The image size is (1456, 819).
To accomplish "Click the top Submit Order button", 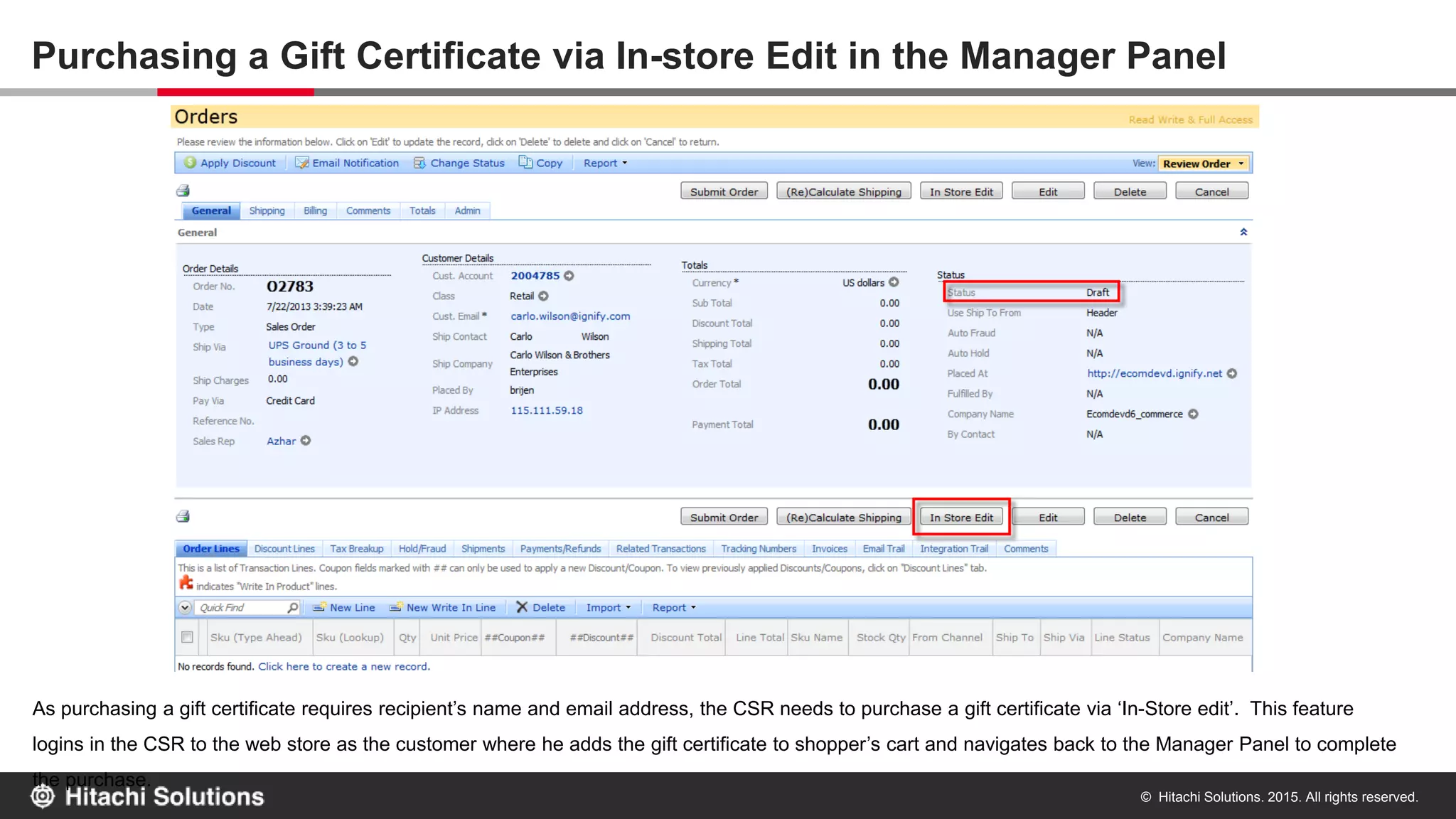I will pyautogui.click(x=724, y=191).
